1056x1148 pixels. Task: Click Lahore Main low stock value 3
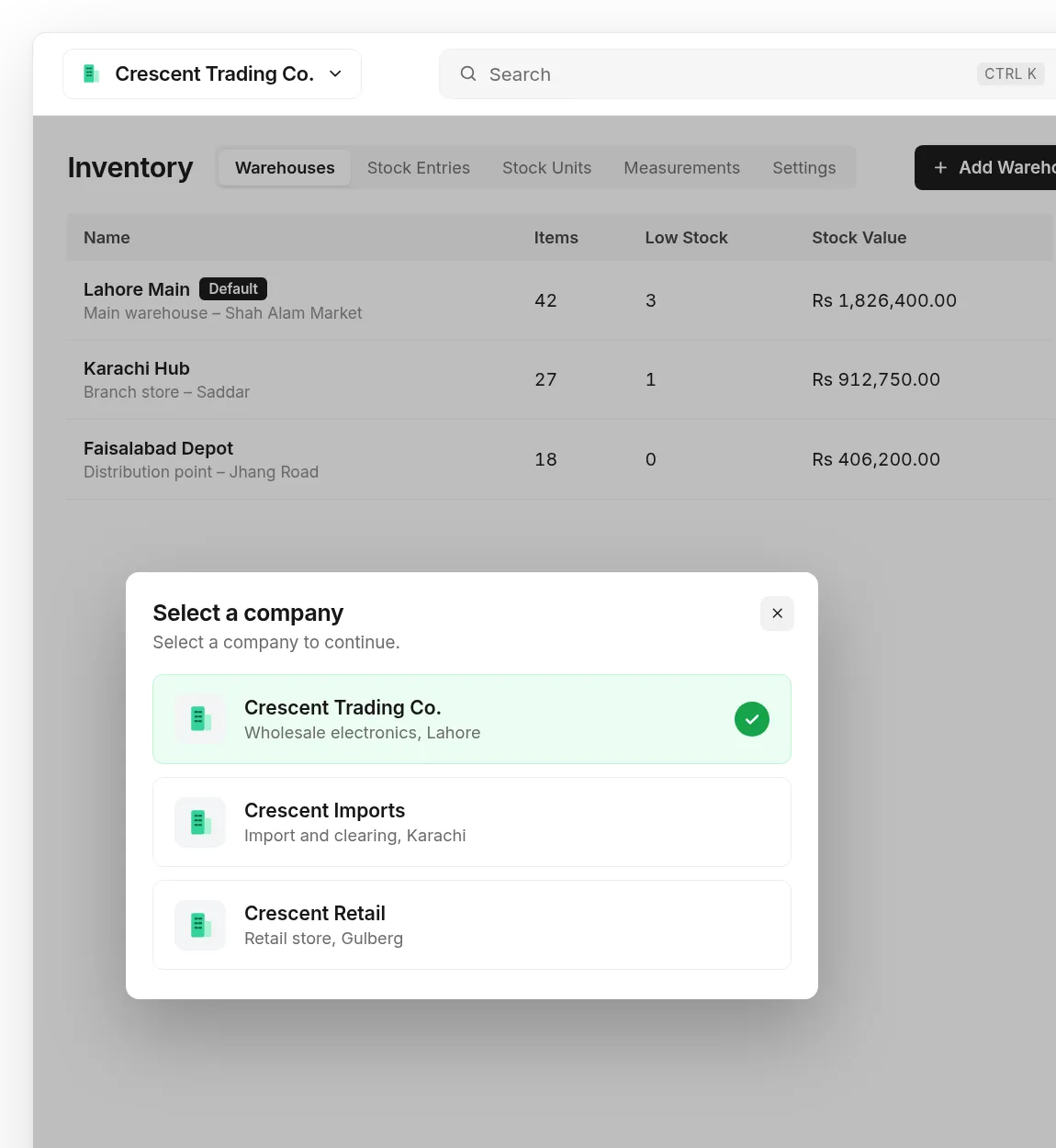(651, 300)
